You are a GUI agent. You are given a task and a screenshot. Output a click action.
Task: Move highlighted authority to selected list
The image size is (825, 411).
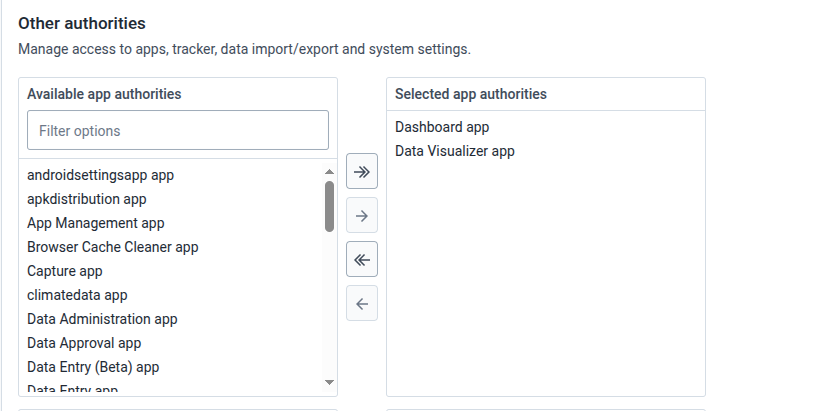[361, 215]
